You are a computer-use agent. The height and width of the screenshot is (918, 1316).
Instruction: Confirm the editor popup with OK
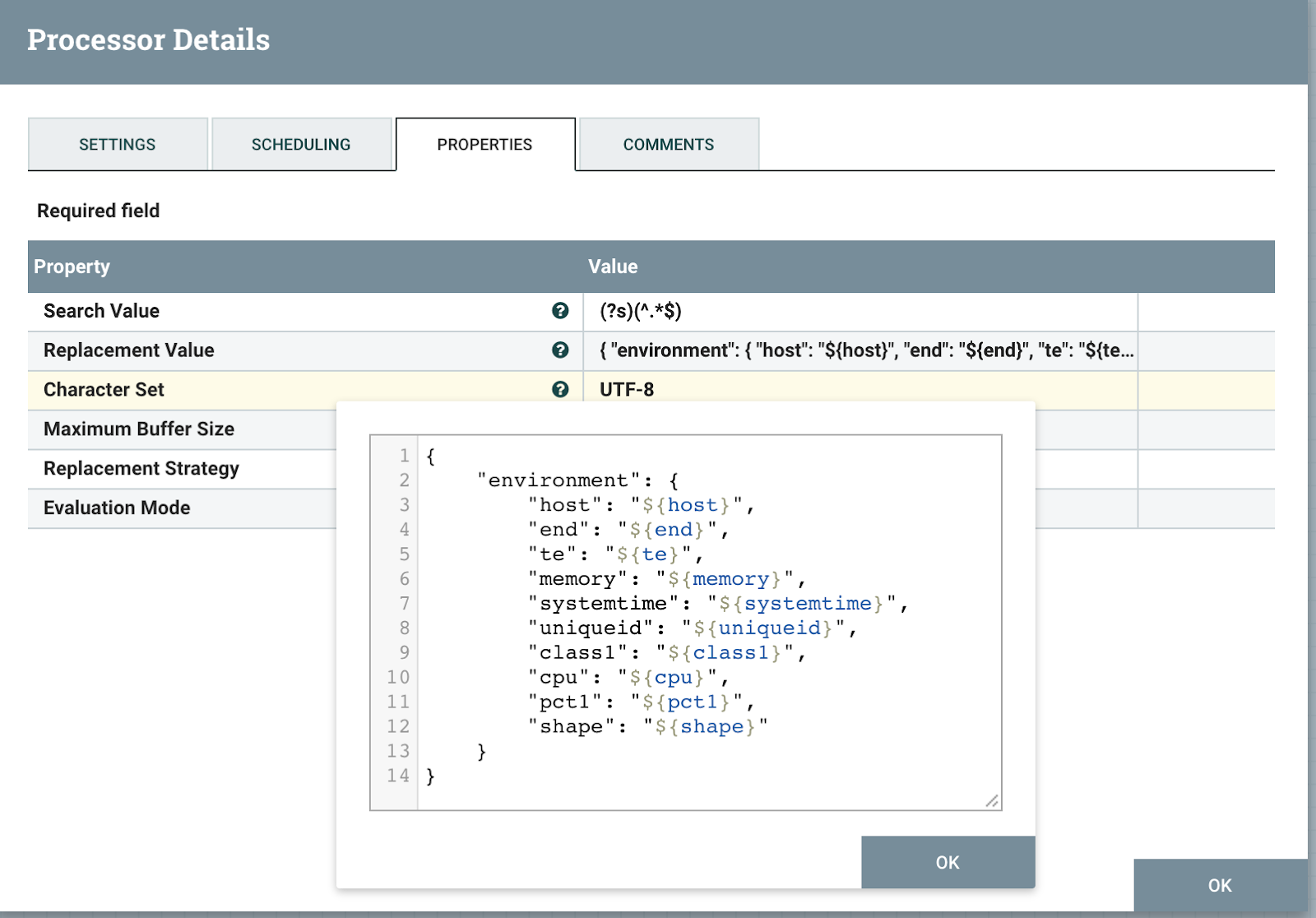point(948,862)
